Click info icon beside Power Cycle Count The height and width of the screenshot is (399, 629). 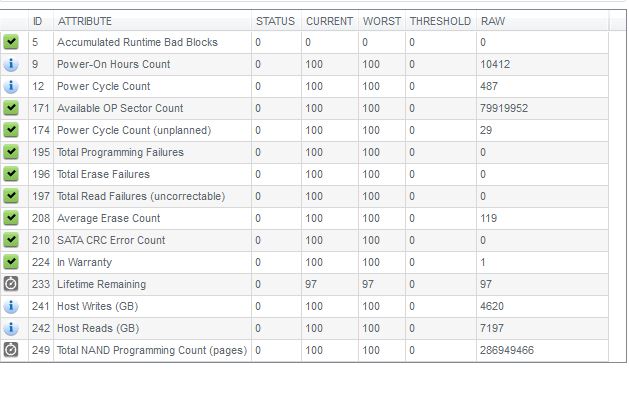[x=11, y=86]
